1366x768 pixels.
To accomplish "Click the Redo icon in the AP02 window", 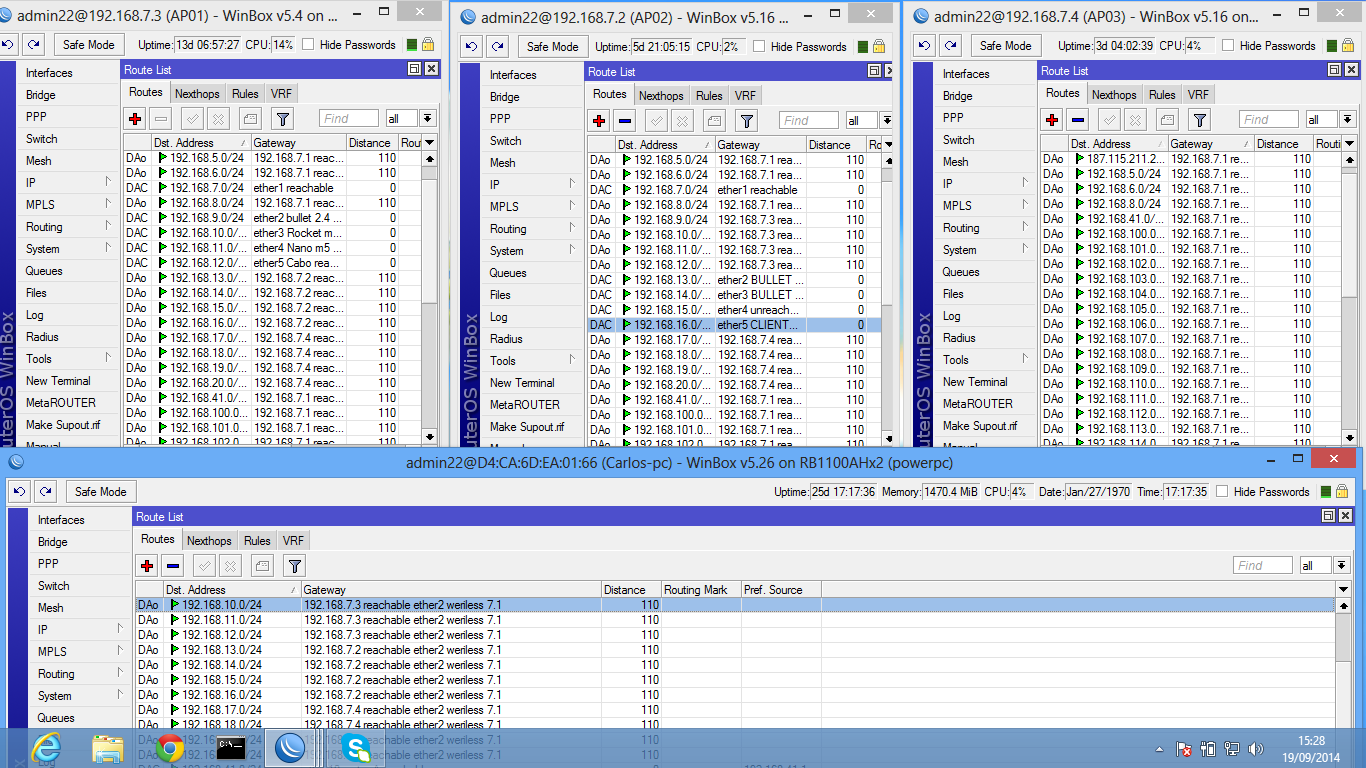I will 498,47.
